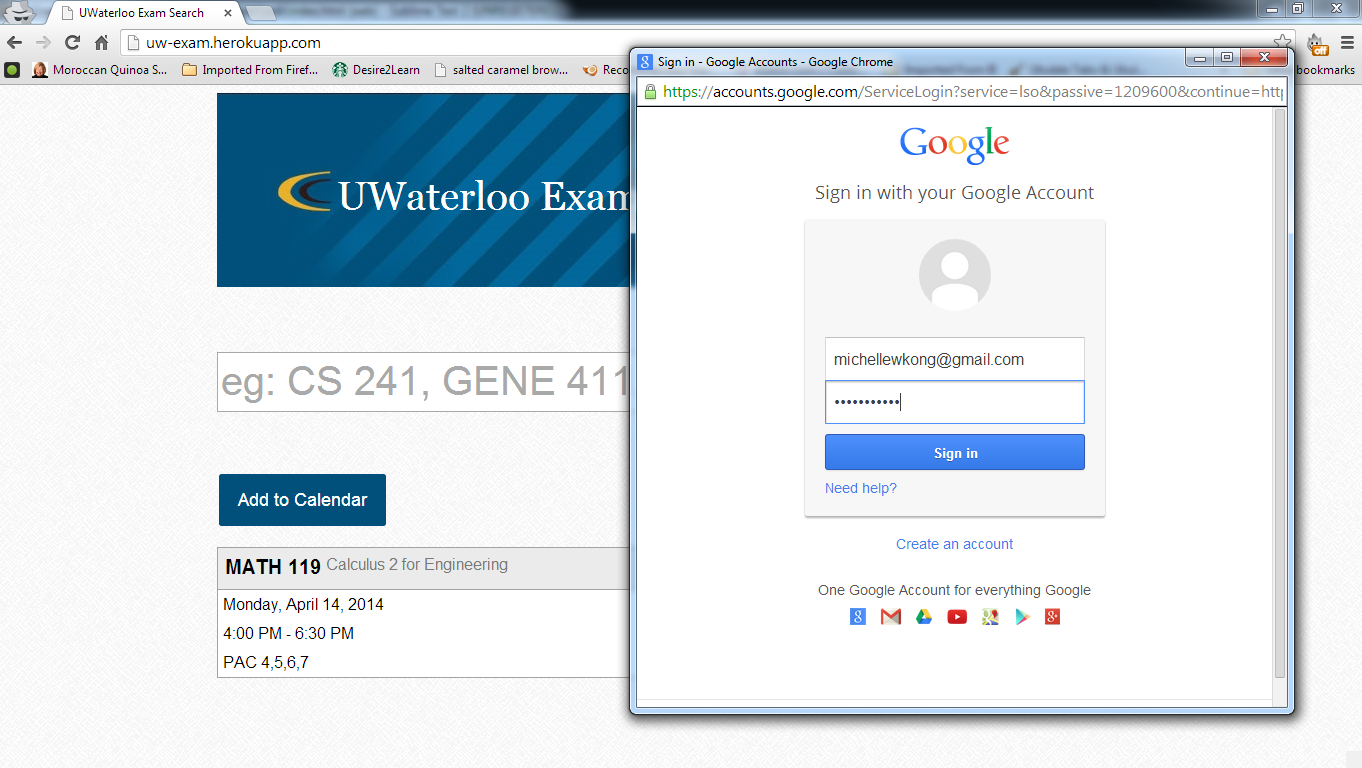Image resolution: width=1362 pixels, height=768 pixels.
Task: Click the popup window vertical scrollbar
Action: tap(1280, 394)
